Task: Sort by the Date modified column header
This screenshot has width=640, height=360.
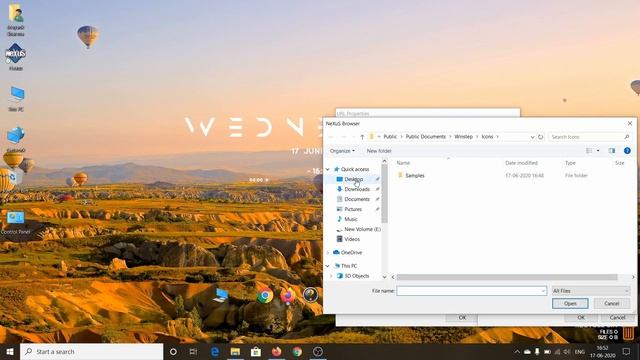Action: pos(521,163)
